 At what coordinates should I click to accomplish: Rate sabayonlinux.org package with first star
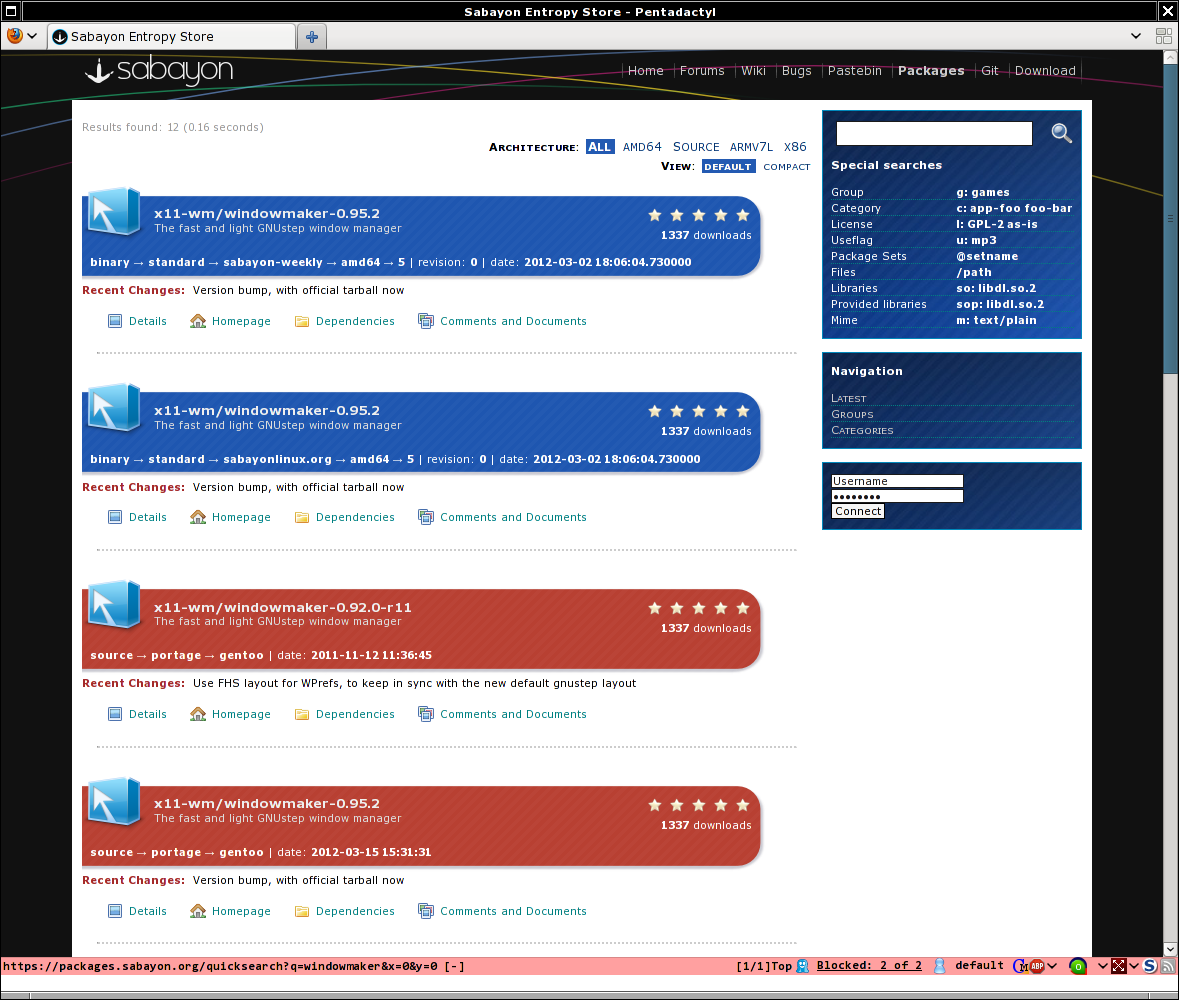654,411
